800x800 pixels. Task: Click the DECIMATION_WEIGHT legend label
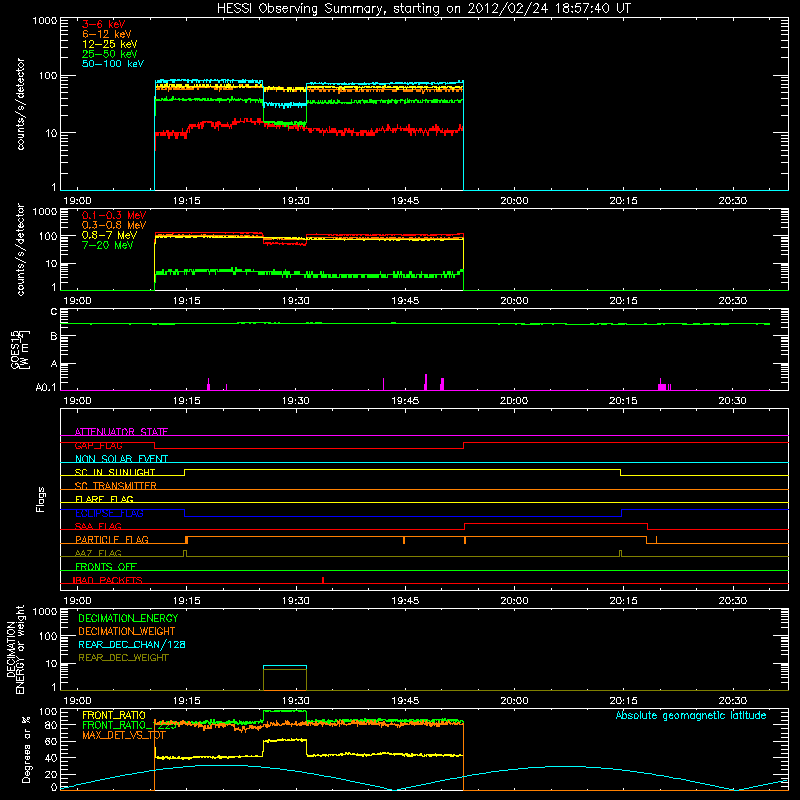click(x=127, y=631)
